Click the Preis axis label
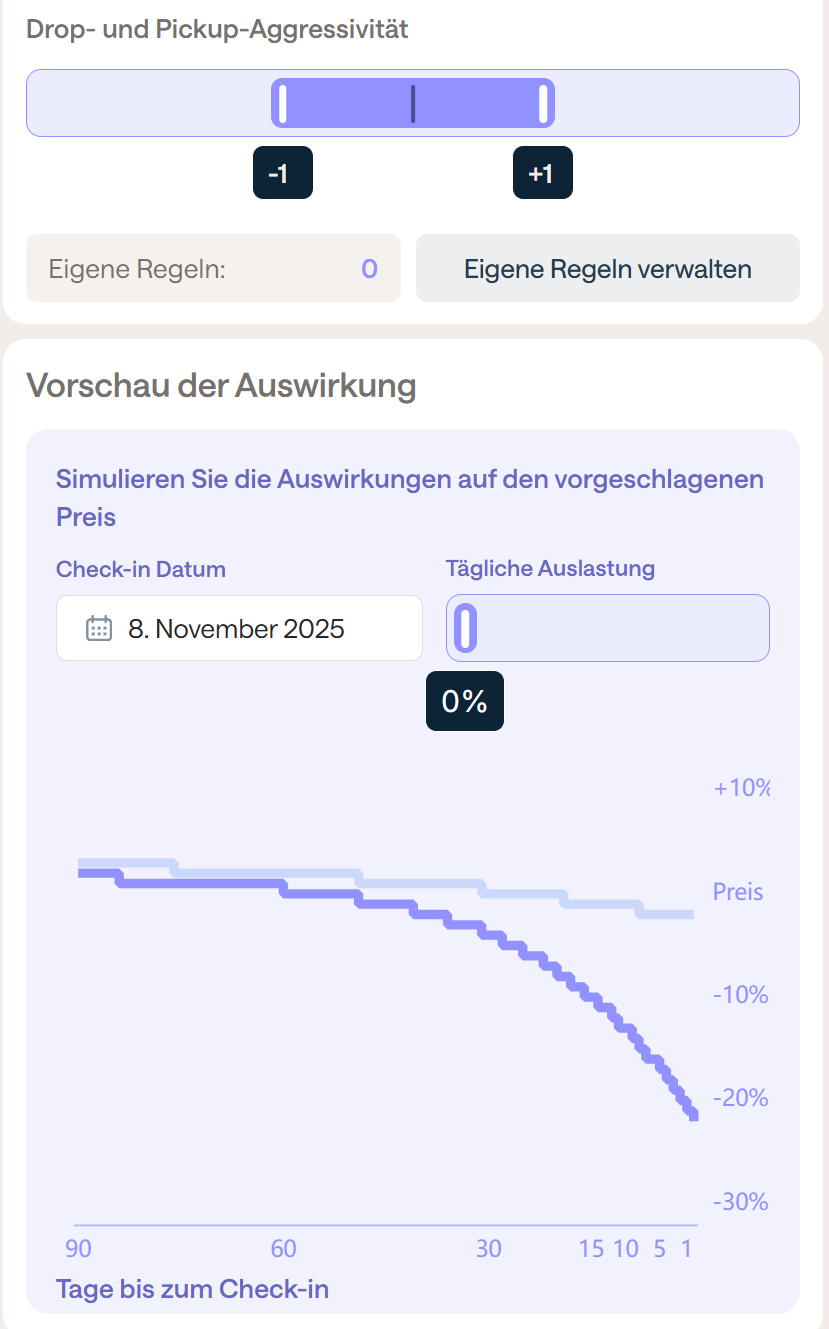 point(738,891)
